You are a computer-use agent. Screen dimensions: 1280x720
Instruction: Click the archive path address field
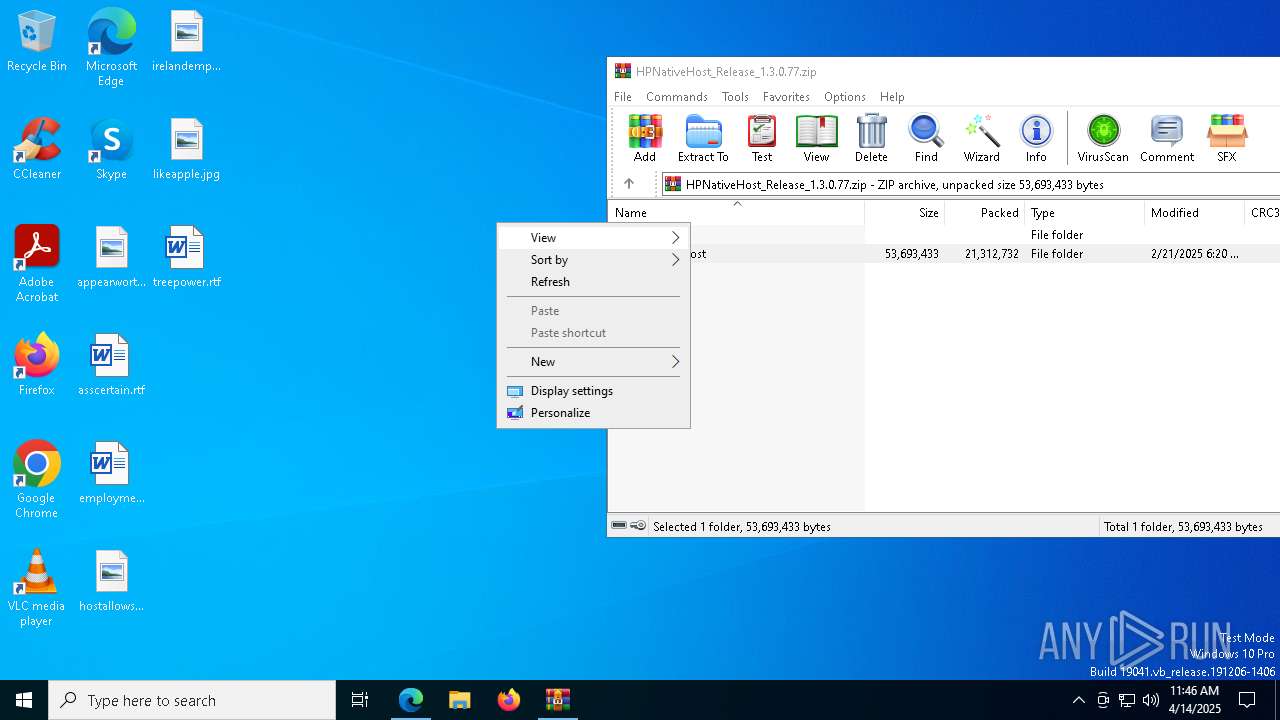click(x=971, y=184)
